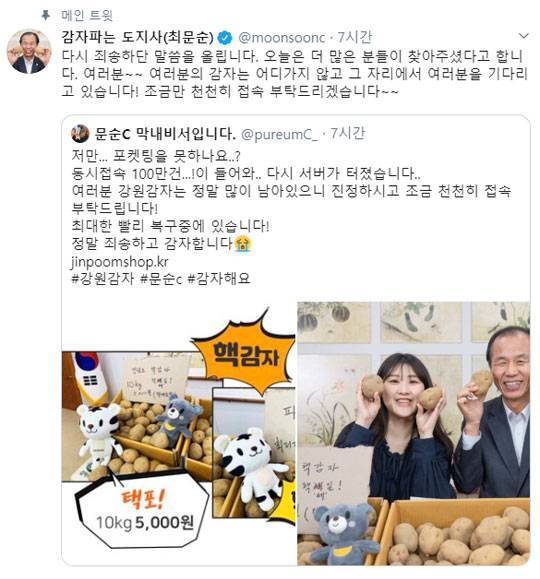Click the 메인 트윗 pinned label
Screen dimensions: 540x579
87,15
